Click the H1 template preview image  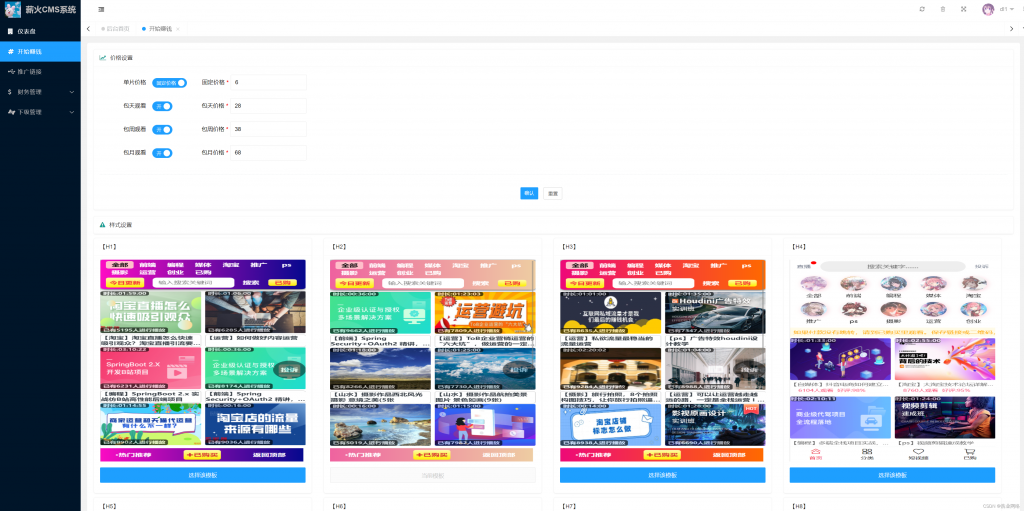[202, 361]
